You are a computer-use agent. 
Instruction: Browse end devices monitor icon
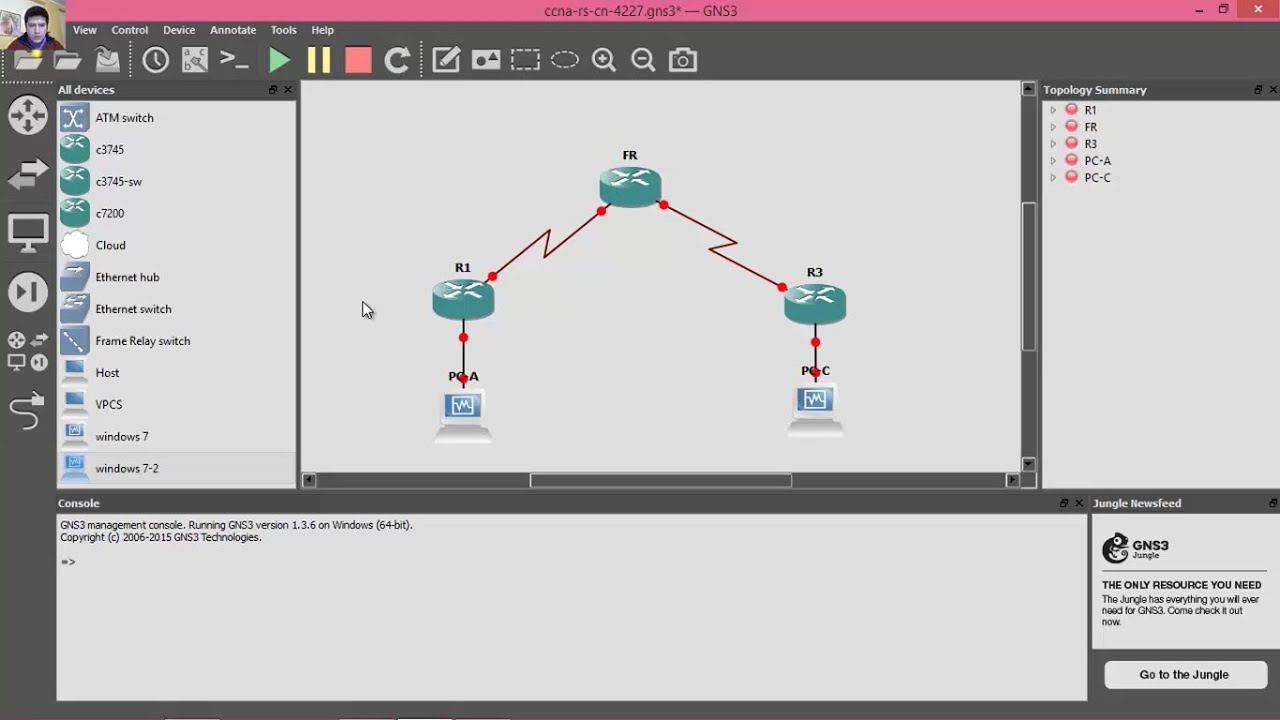click(x=28, y=234)
